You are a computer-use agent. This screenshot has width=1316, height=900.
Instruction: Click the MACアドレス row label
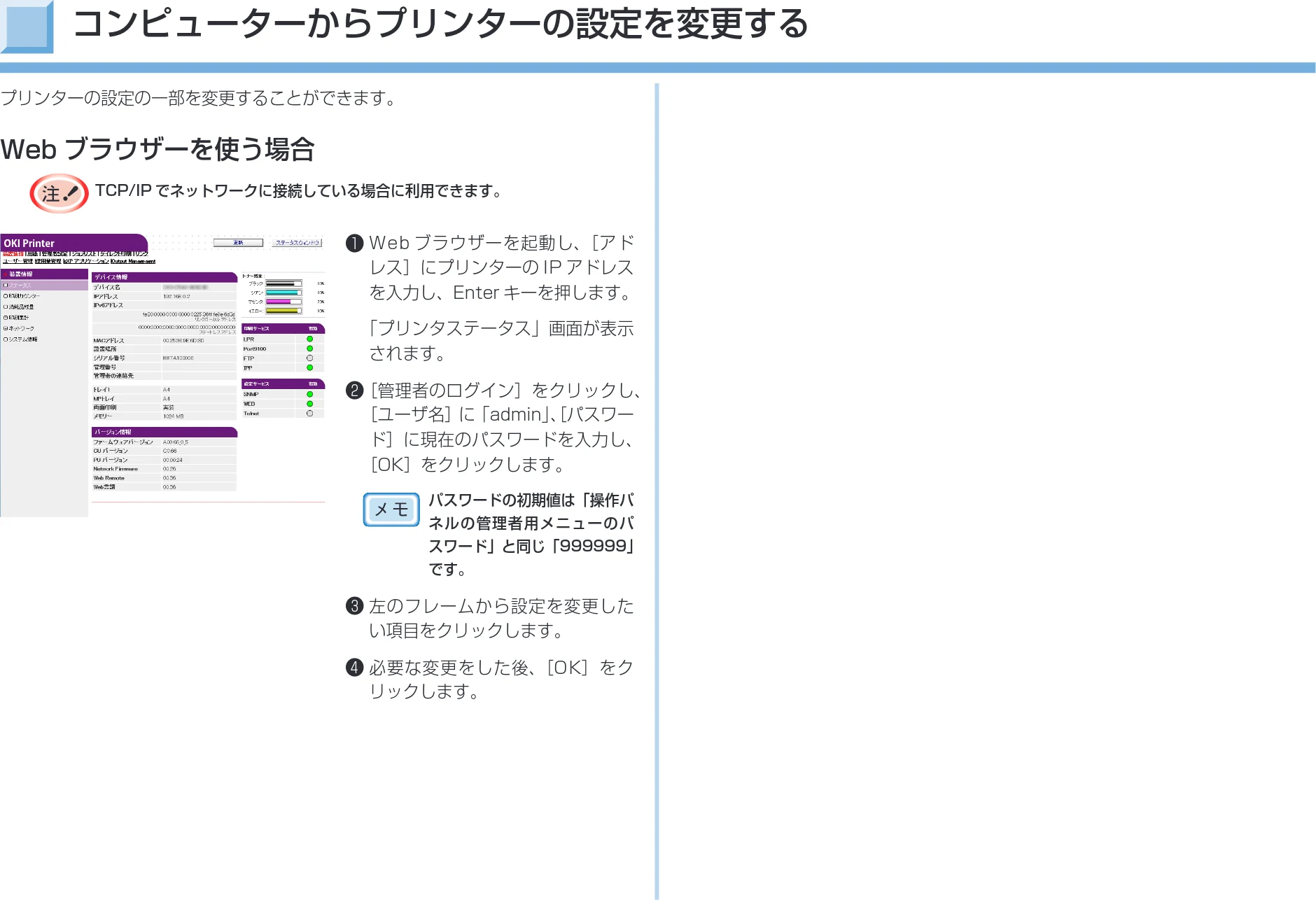coord(108,341)
